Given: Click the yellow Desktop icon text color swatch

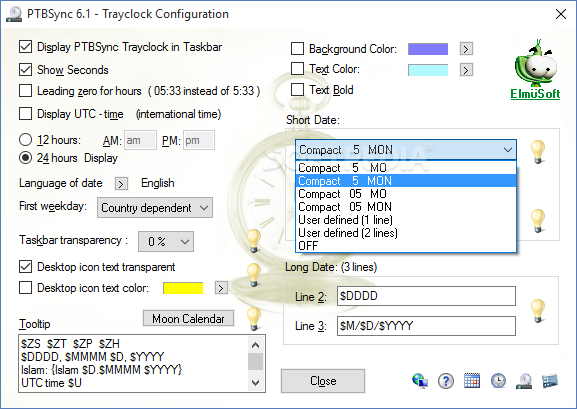Looking at the screenshot, I should click(x=183, y=288).
